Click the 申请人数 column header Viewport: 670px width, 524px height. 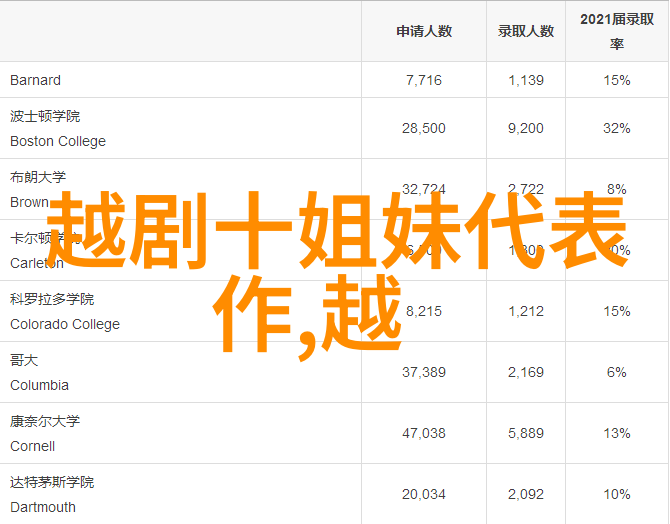423,31
